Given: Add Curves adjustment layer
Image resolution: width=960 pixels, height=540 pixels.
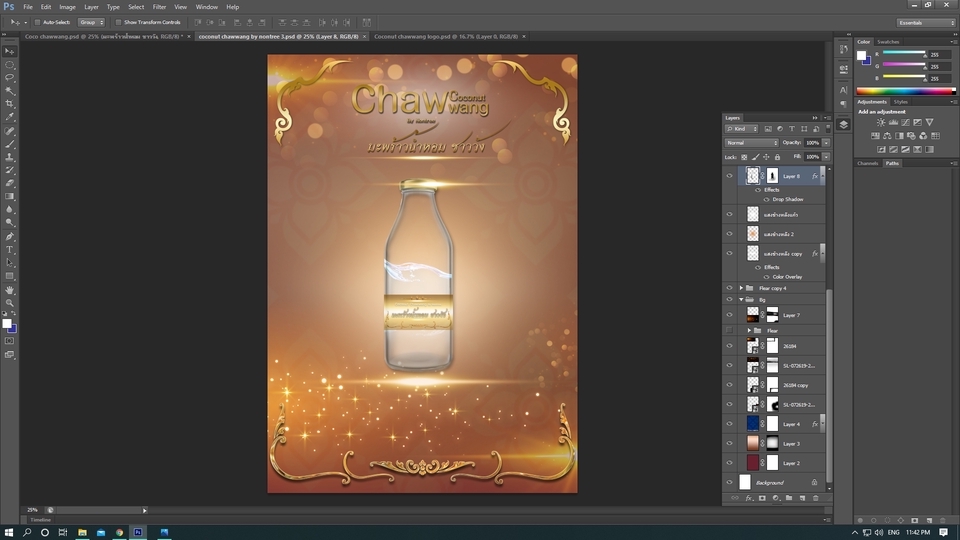Looking at the screenshot, I should (x=906, y=122).
